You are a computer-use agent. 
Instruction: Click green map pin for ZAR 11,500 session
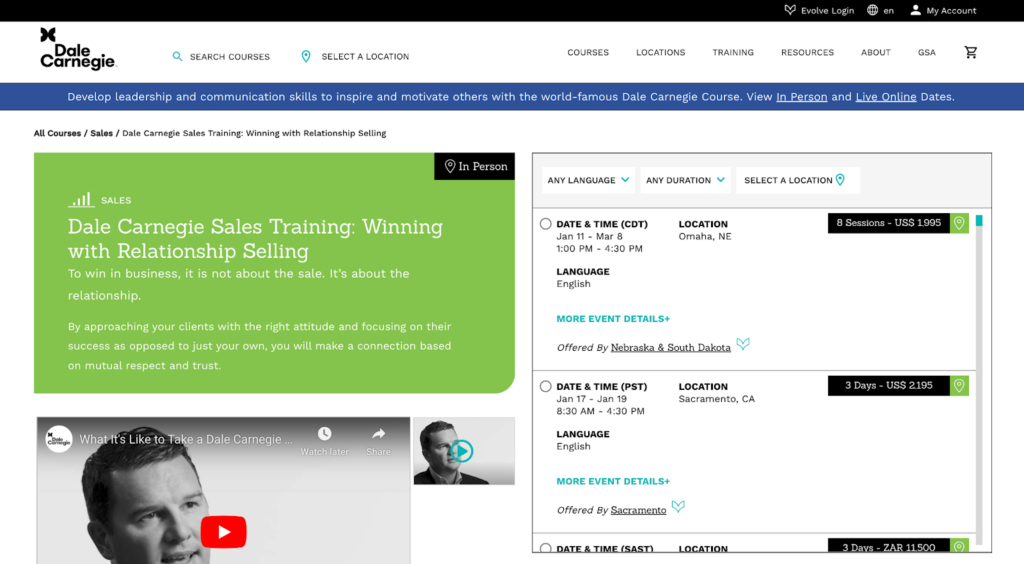click(x=959, y=546)
